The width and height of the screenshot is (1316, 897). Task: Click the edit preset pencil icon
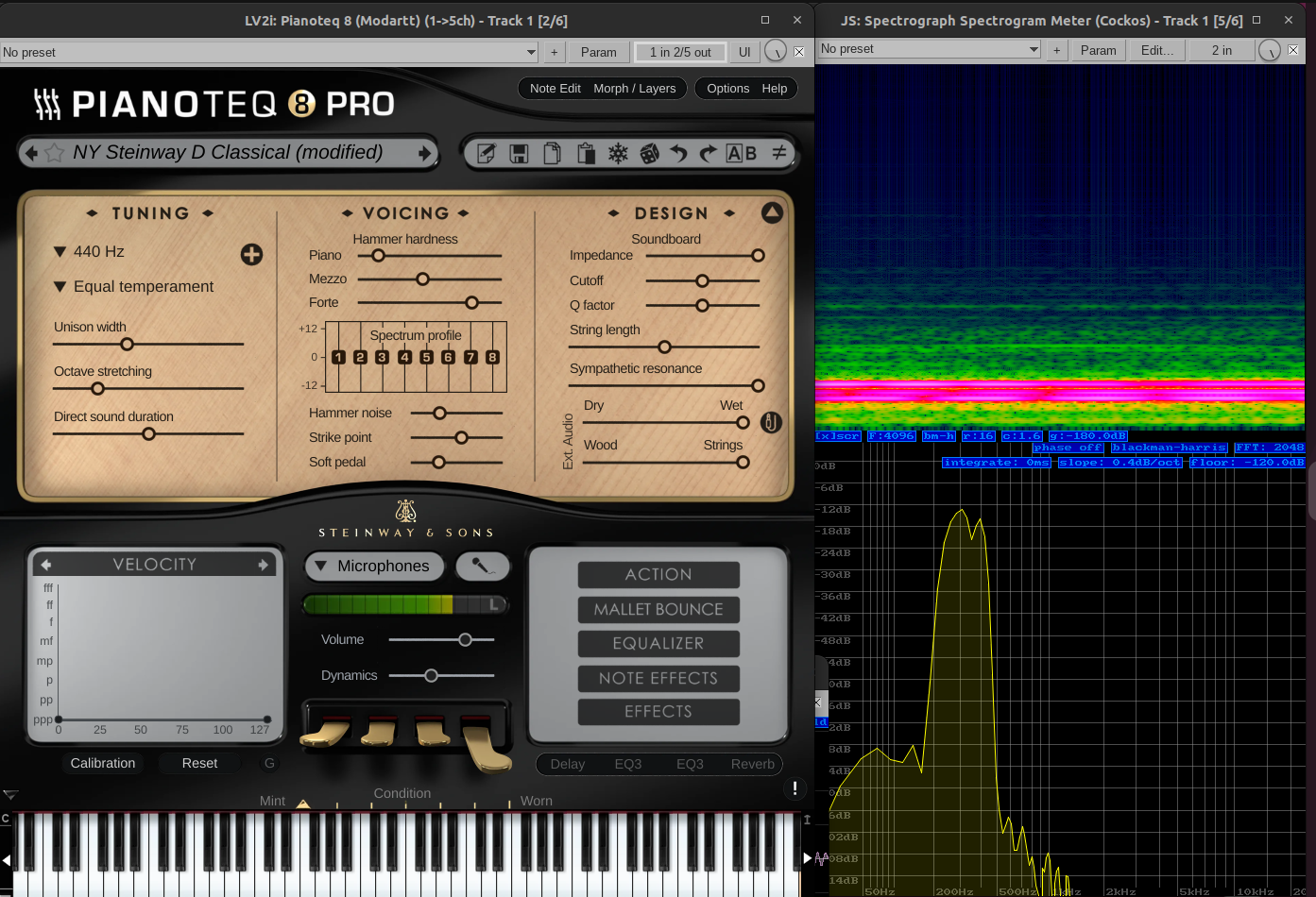[x=487, y=153]
